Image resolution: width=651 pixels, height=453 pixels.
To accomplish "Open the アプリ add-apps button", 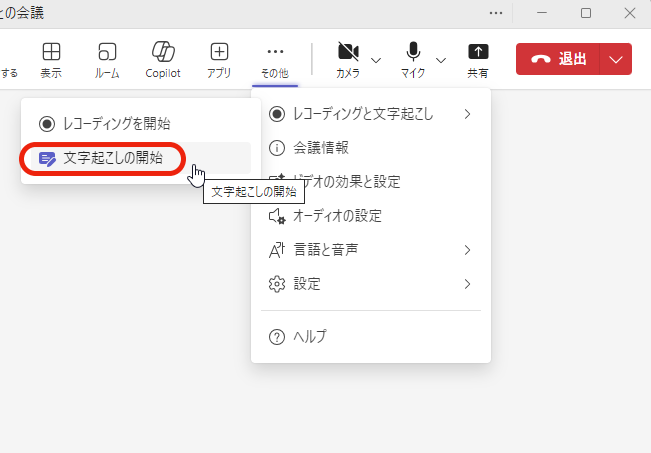I will (219, 60).
